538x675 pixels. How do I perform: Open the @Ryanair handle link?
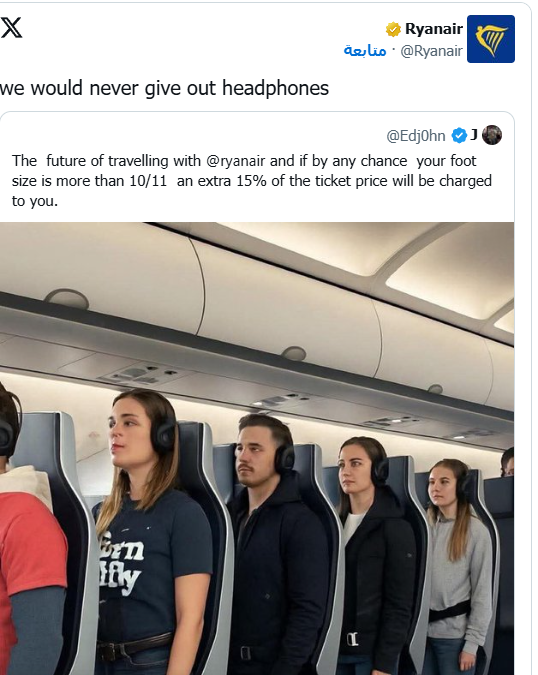(431, 51)
